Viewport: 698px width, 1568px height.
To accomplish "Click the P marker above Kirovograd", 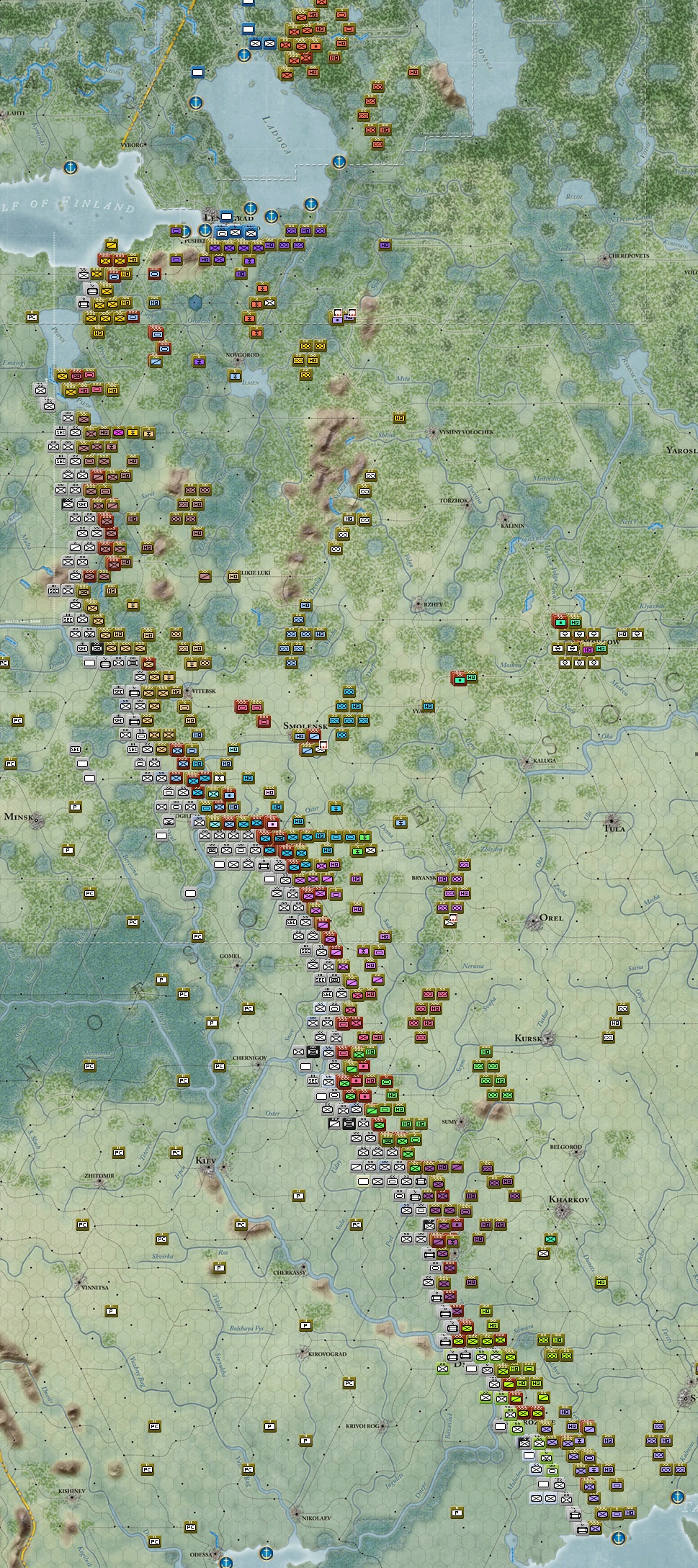I will [x=305, y=1325].
